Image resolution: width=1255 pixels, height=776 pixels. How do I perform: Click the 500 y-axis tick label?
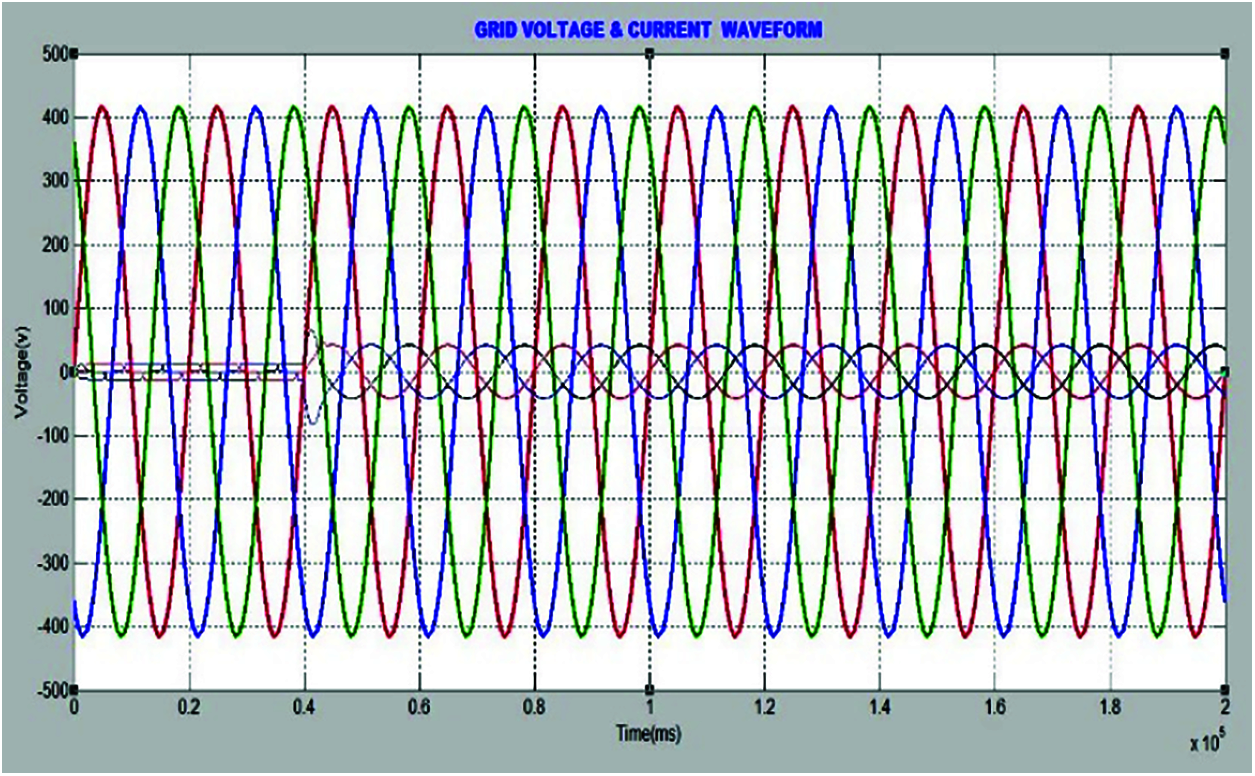52,54
